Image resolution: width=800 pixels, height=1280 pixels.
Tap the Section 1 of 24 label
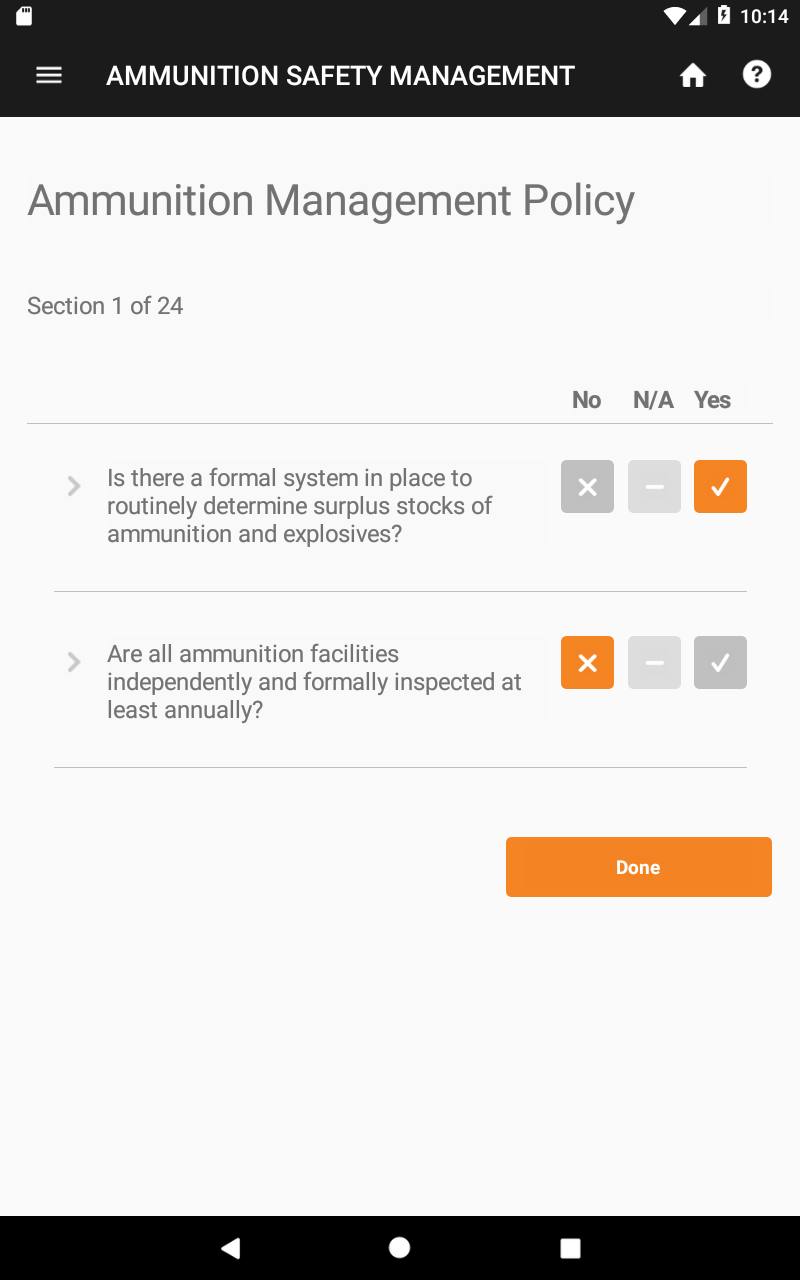(x=105, y=306)
